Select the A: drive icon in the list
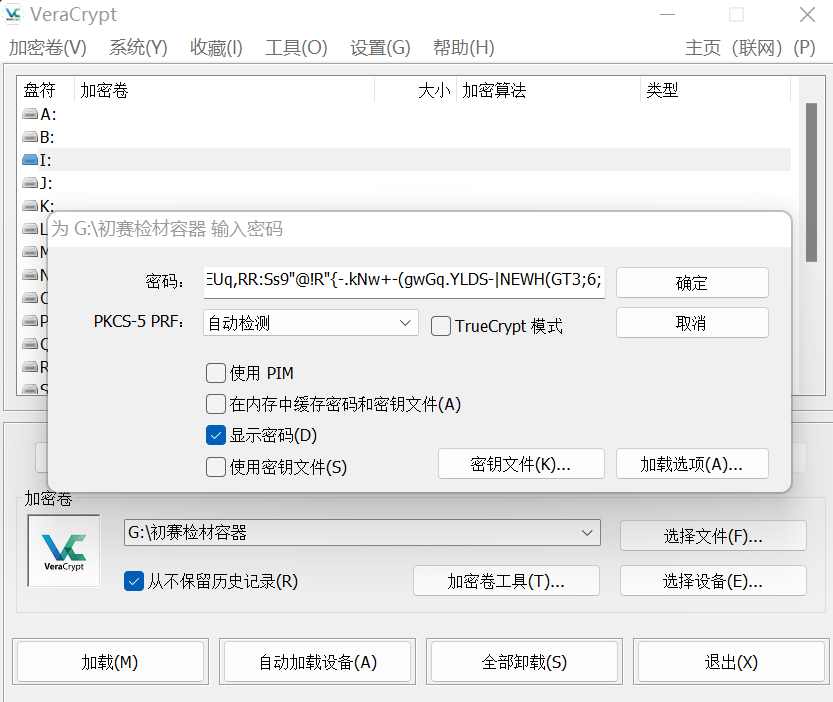The width and height of the screenshot is (833, 702). point(30,114)
